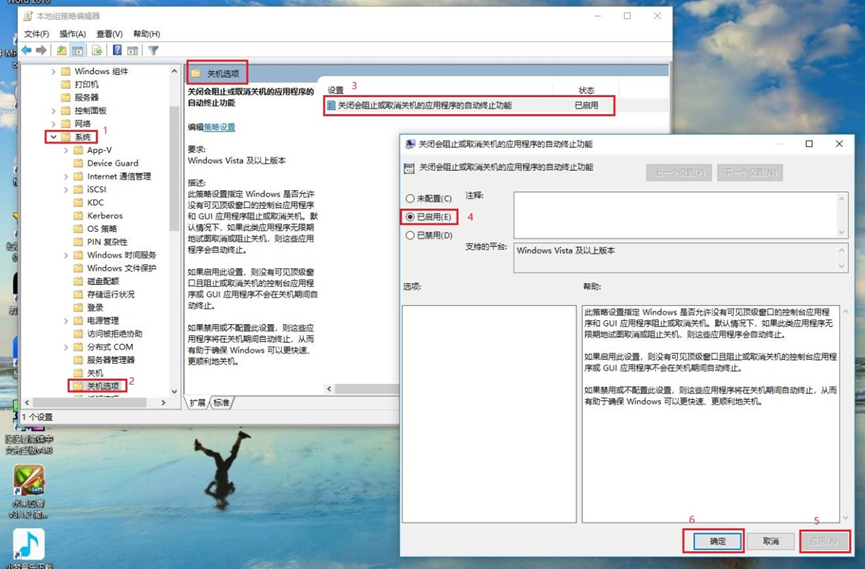The height and width of the screenshot is (569, 865).
Task: Click the 打印机 folder icon in tree
Action: 66,84
